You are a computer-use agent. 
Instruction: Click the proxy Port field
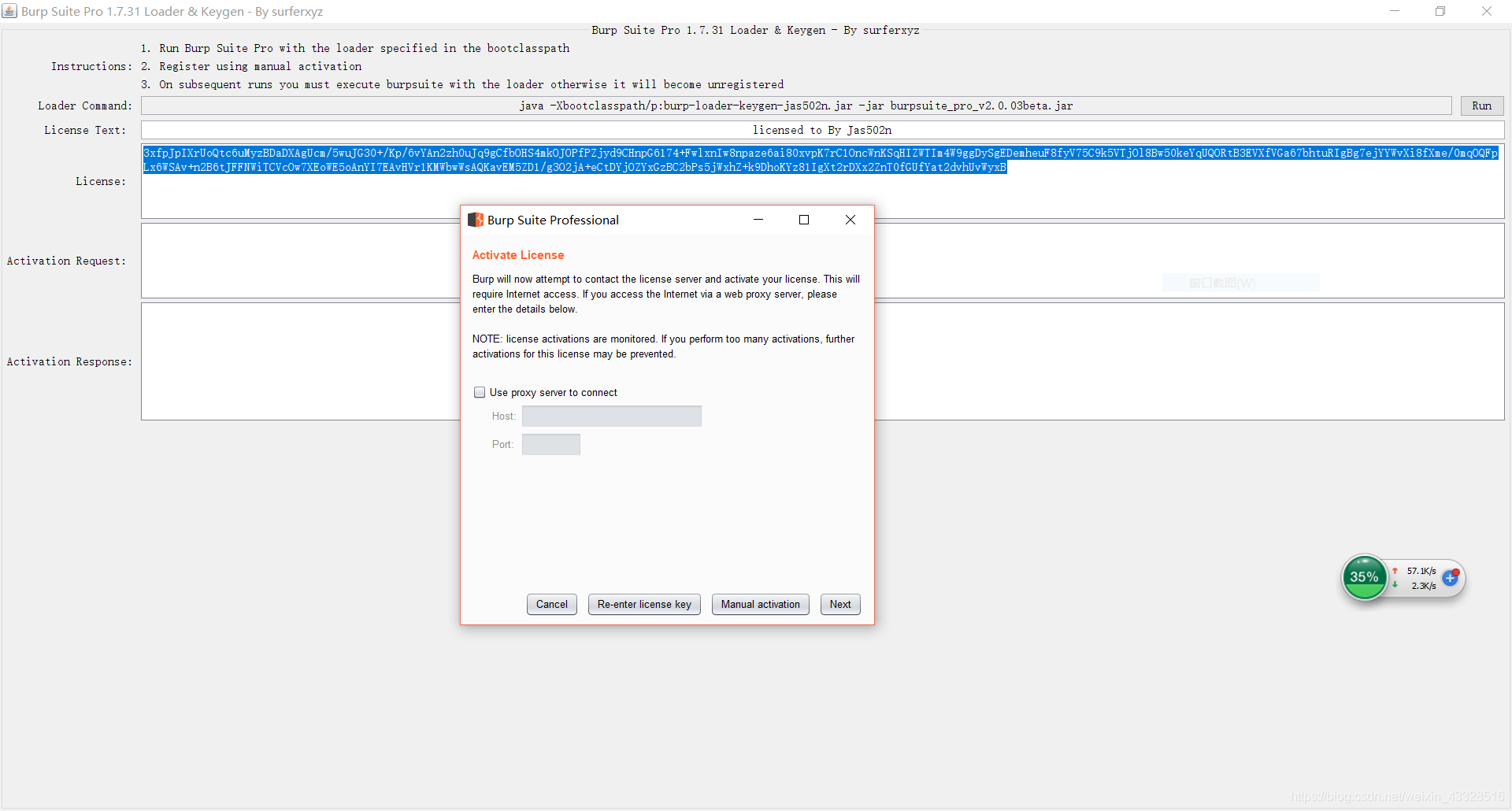(550, 444)
